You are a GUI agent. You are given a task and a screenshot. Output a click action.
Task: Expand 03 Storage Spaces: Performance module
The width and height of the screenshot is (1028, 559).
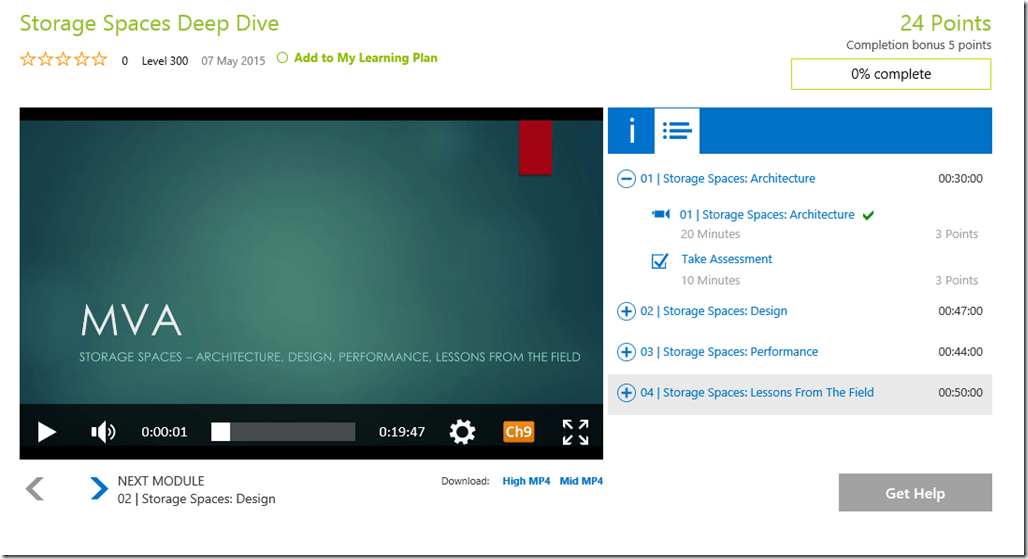coord(626,352)
